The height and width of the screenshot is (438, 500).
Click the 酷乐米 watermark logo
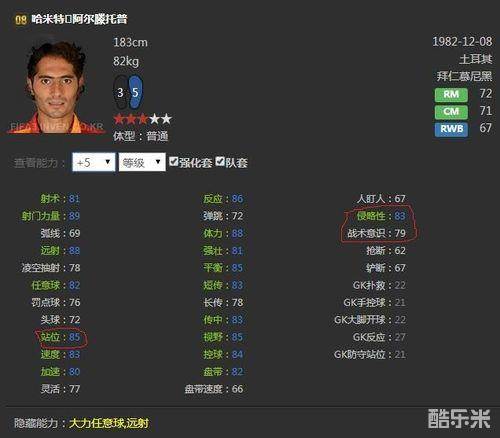[459, 418]
